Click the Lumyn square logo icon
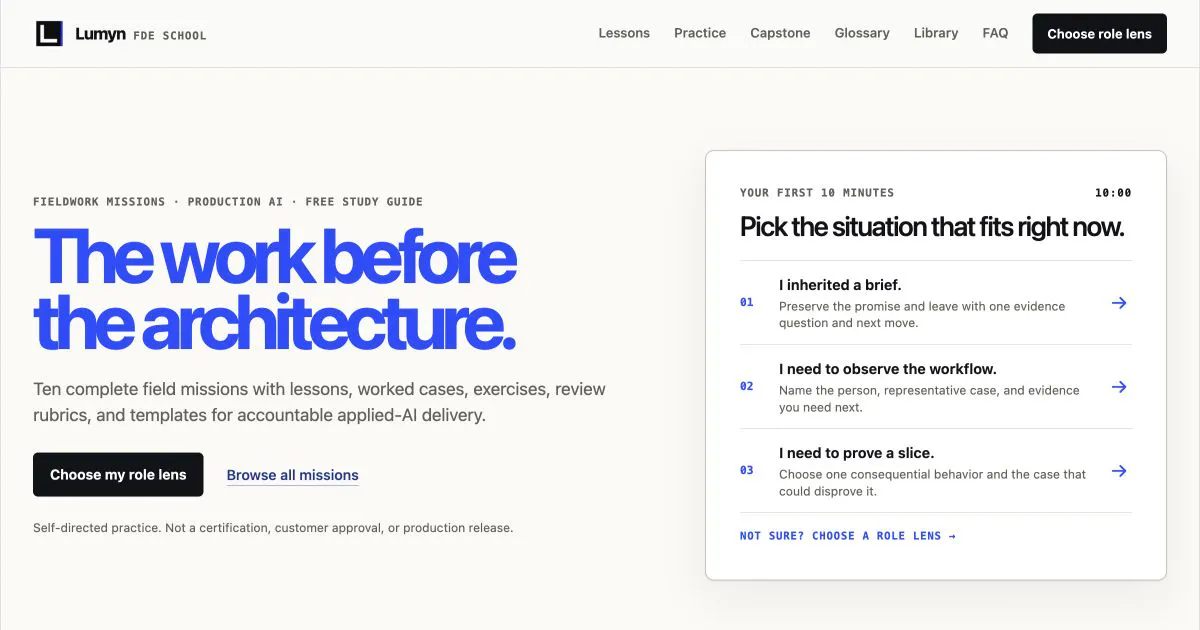Screen dimensions: 1200x630 coord(49,34)
